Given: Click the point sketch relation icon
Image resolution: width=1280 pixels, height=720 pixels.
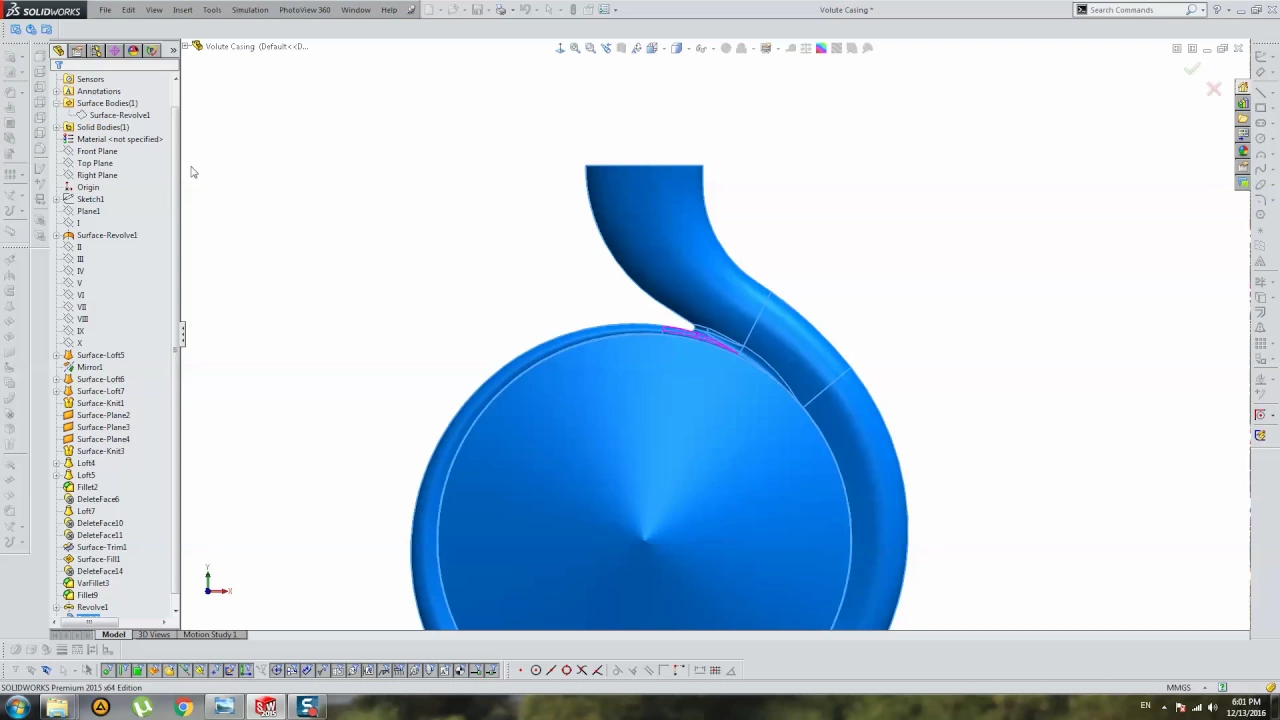Looking at the screenshot, I should [520, 670].
